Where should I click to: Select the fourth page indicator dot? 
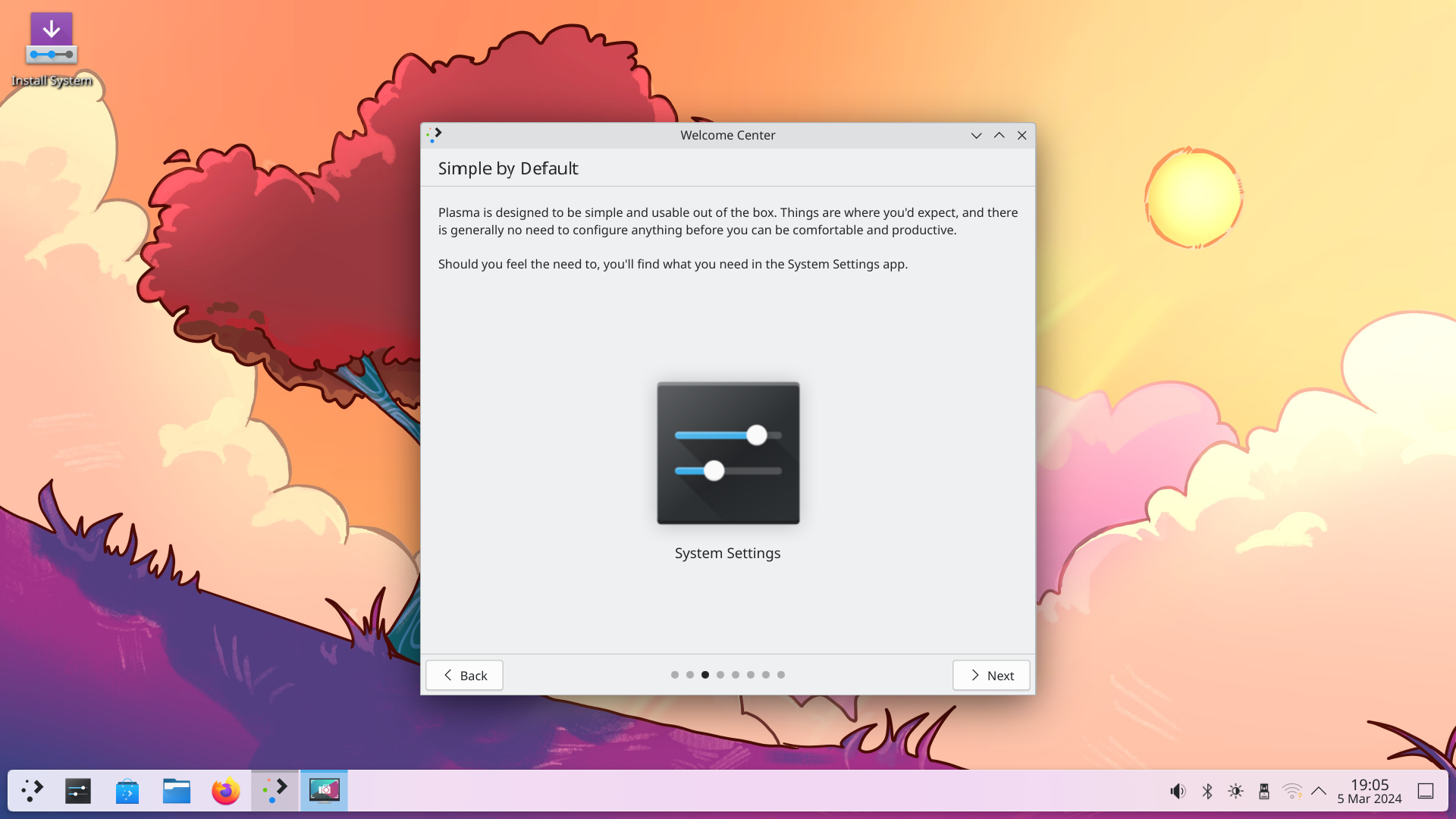coord(720,675)
